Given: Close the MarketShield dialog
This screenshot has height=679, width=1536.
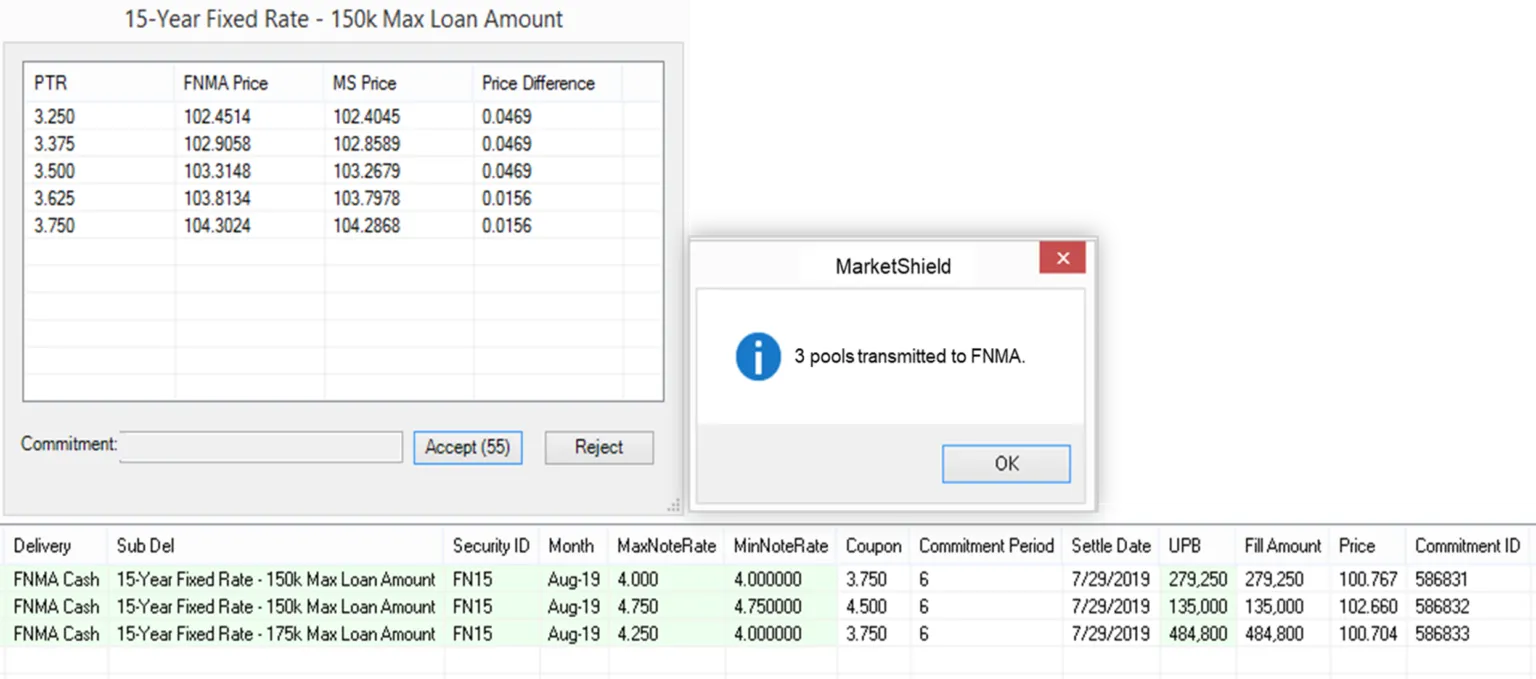Looking at the screenshot, I should 1061,257.
